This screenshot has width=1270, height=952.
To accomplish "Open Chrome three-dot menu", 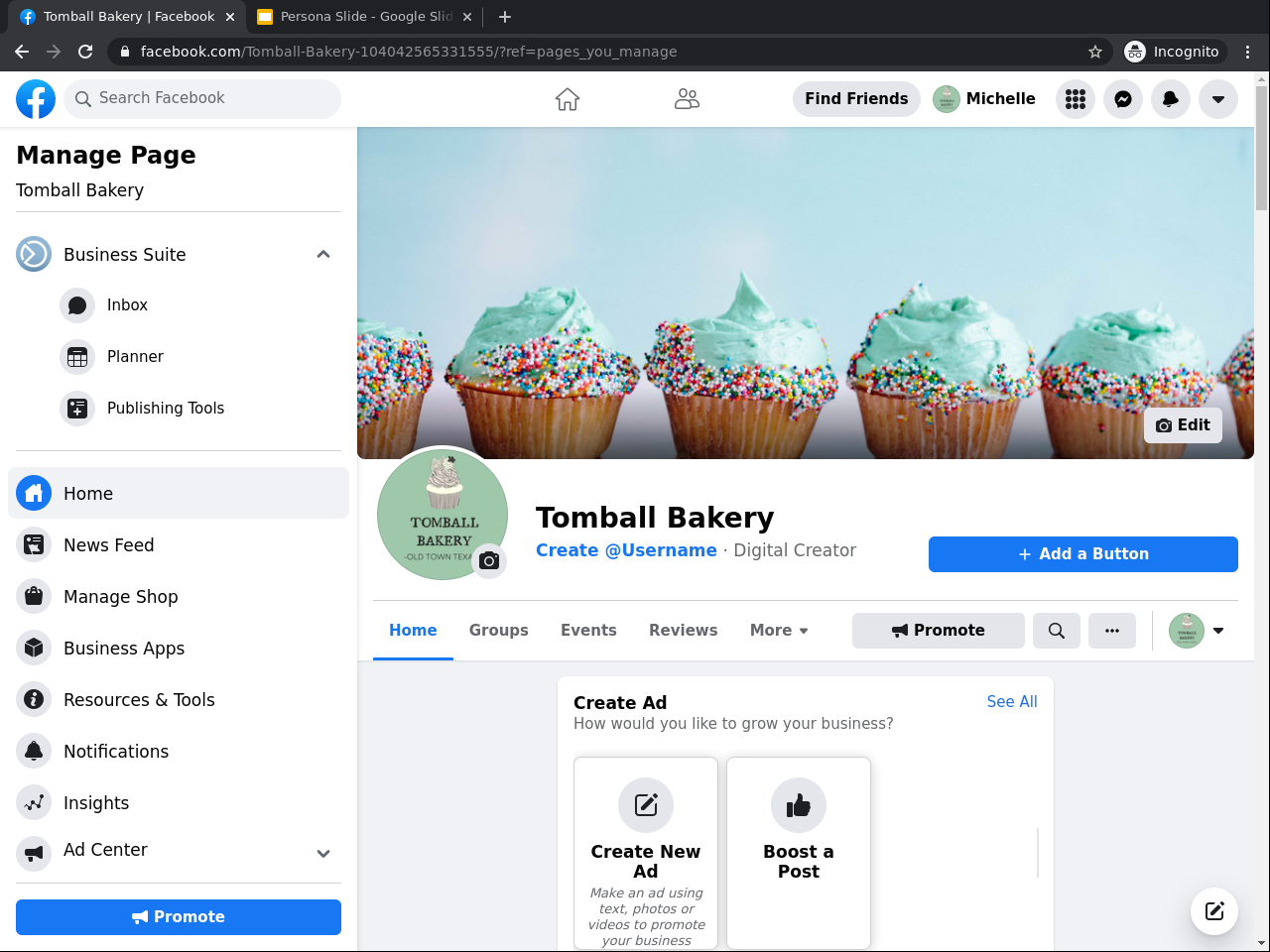I will [x=1248, y=52].
